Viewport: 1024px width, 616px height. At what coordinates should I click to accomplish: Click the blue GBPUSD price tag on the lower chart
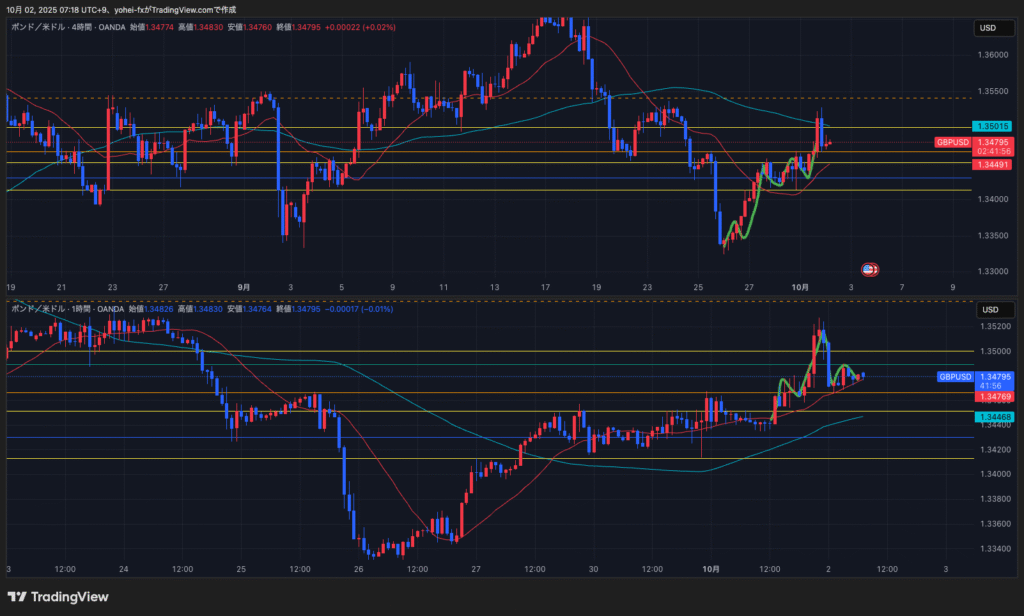click(x=954, y=377)
